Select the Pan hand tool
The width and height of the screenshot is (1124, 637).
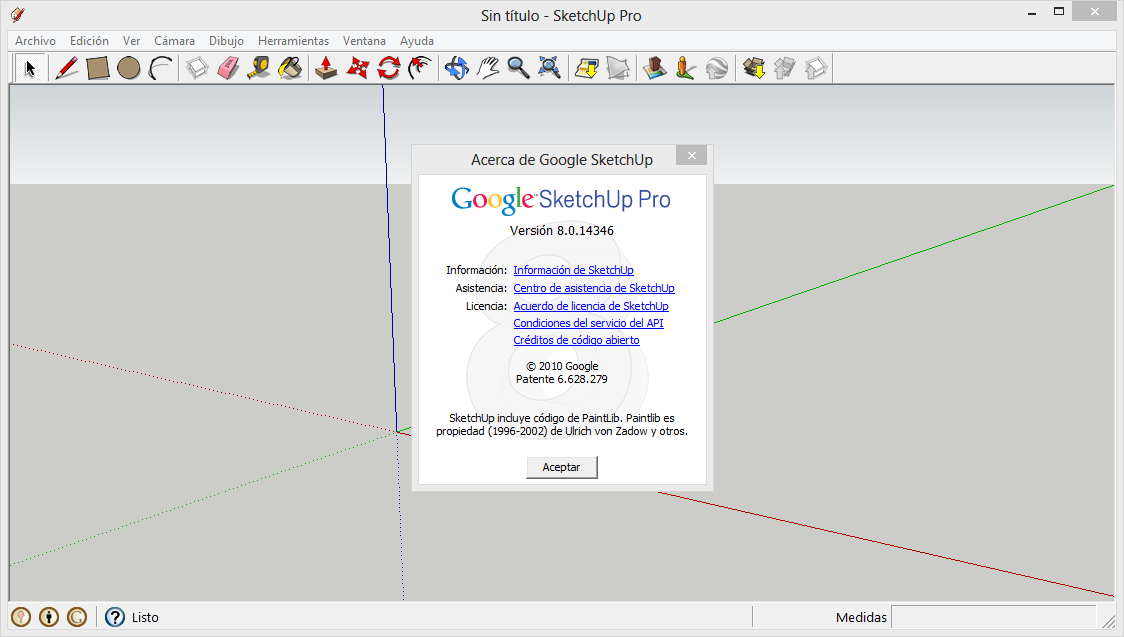[x=488, y=68]
